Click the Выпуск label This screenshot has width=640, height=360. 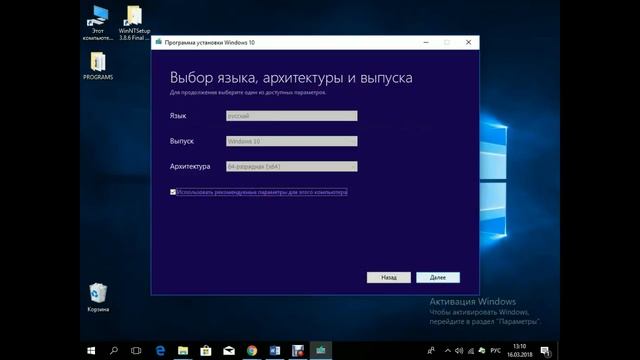click(182, 141)
